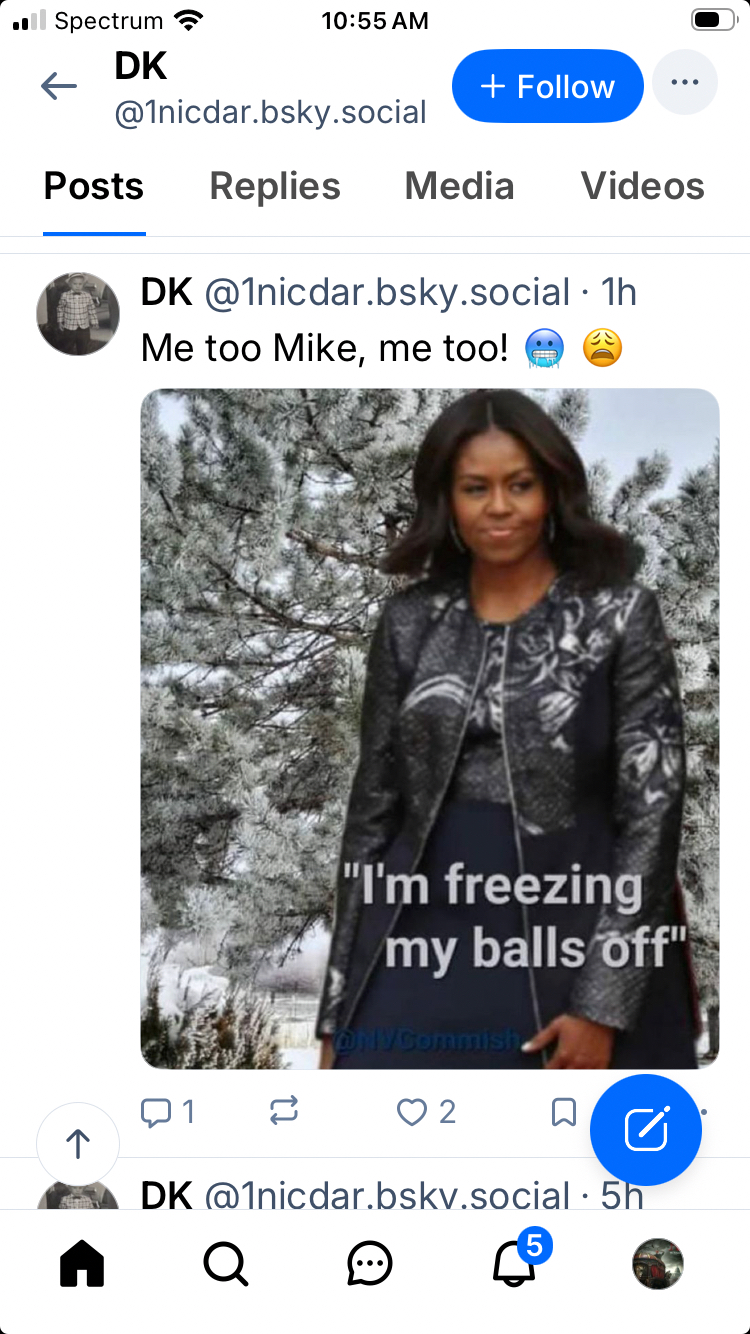The image size is (750, 1334).
Task: Open Search from bottom navigation
Action: [x=226, y=1265]
